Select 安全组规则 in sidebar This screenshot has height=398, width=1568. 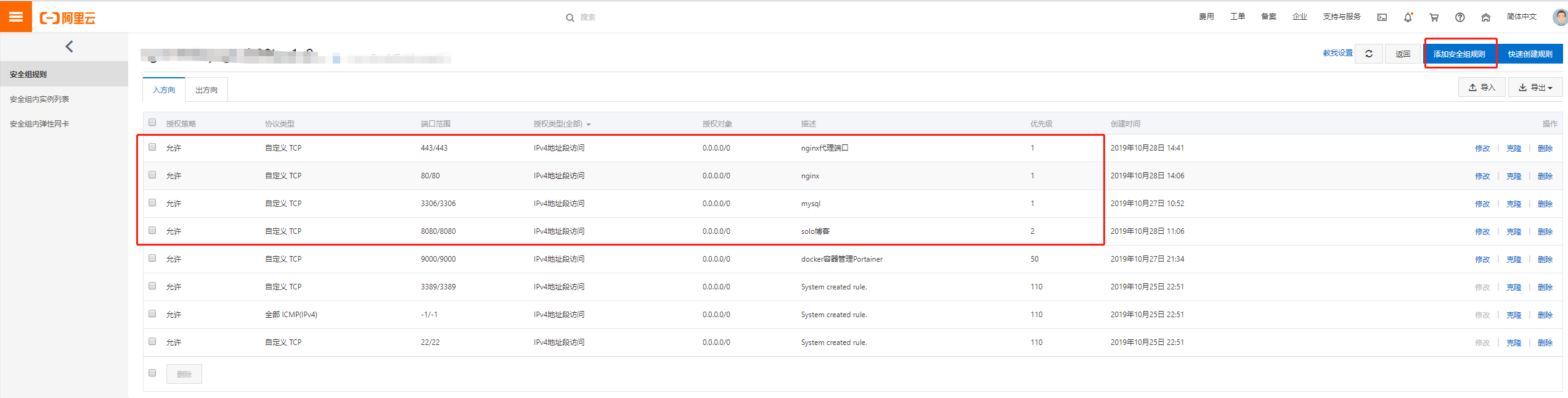point(64,74)
